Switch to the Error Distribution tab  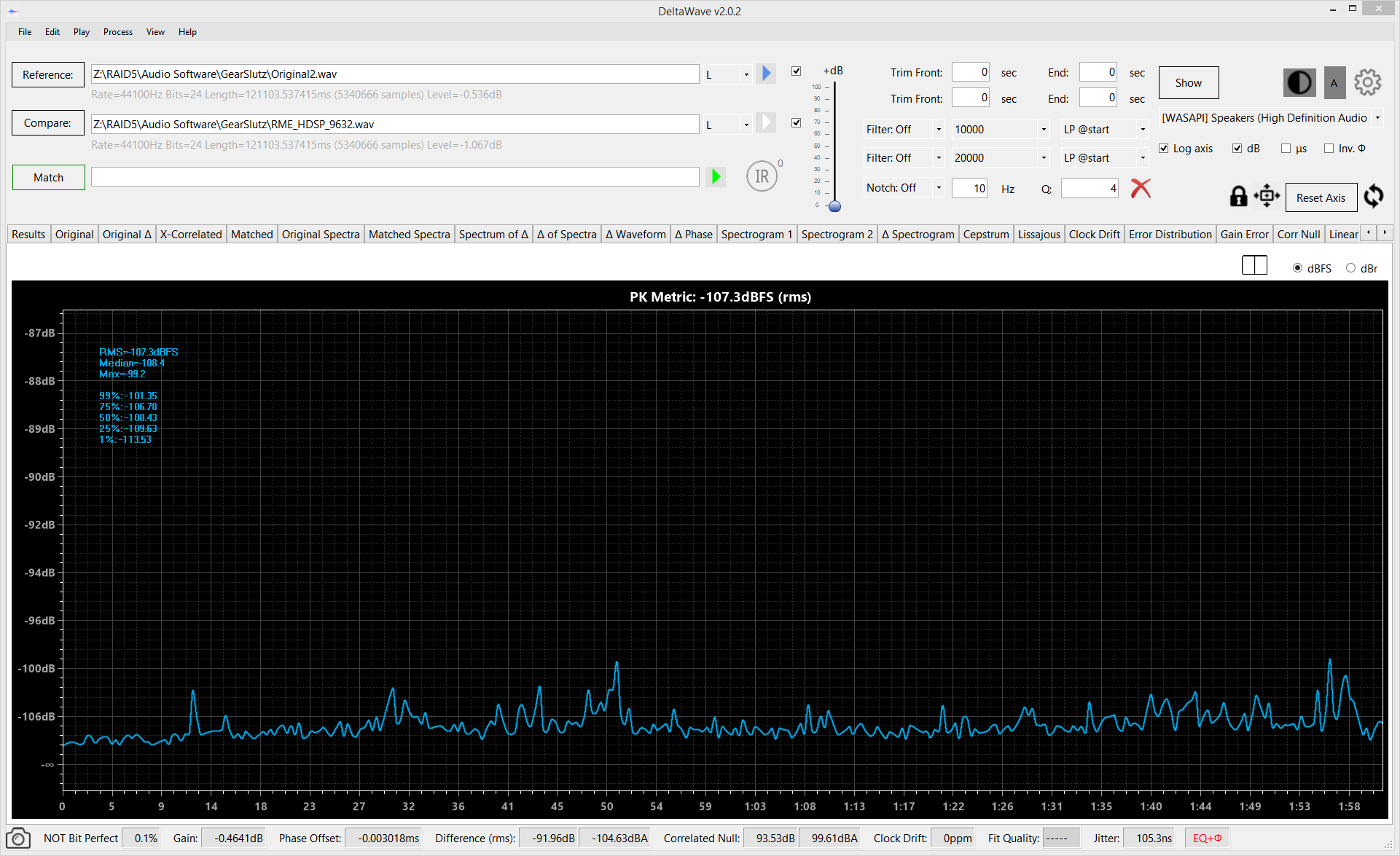coord(1170,234)
